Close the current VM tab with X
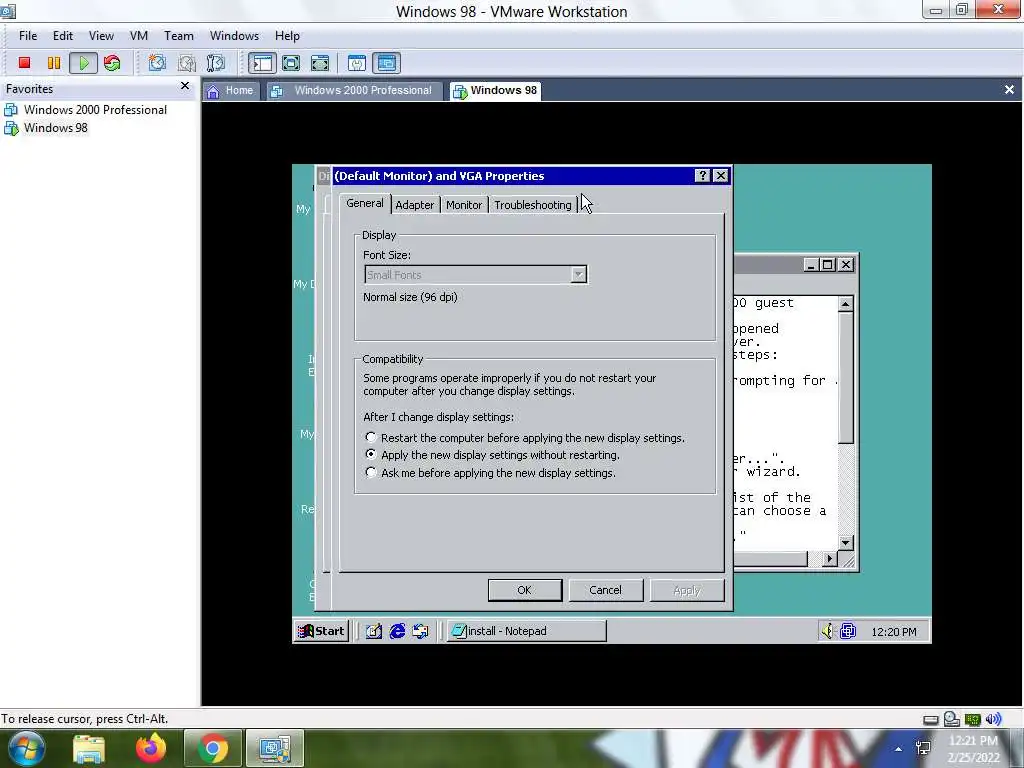The height and width of the screenshot is (768, 1024). [x=1009, y=89]
